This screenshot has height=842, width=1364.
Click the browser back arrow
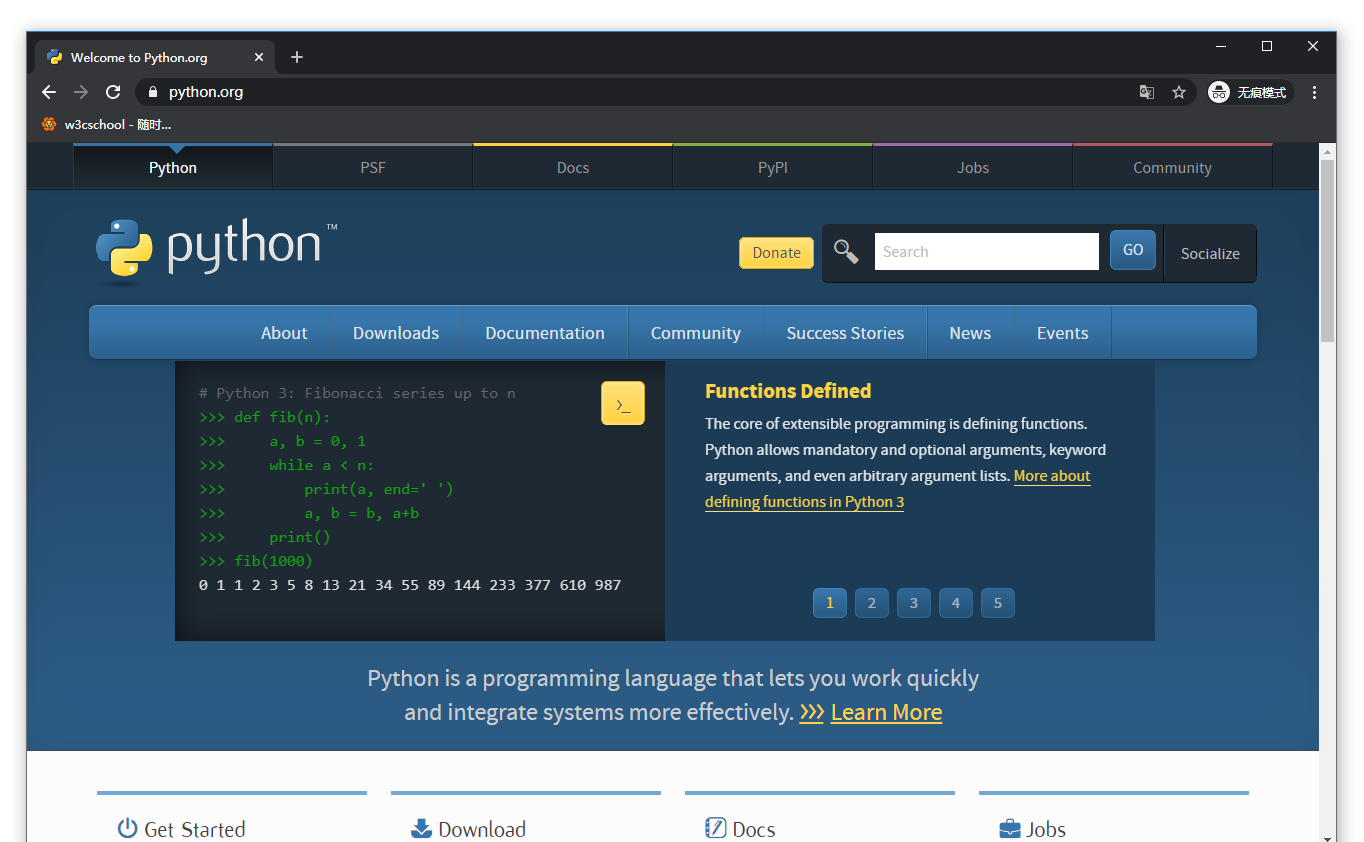[x=49, y=92]
